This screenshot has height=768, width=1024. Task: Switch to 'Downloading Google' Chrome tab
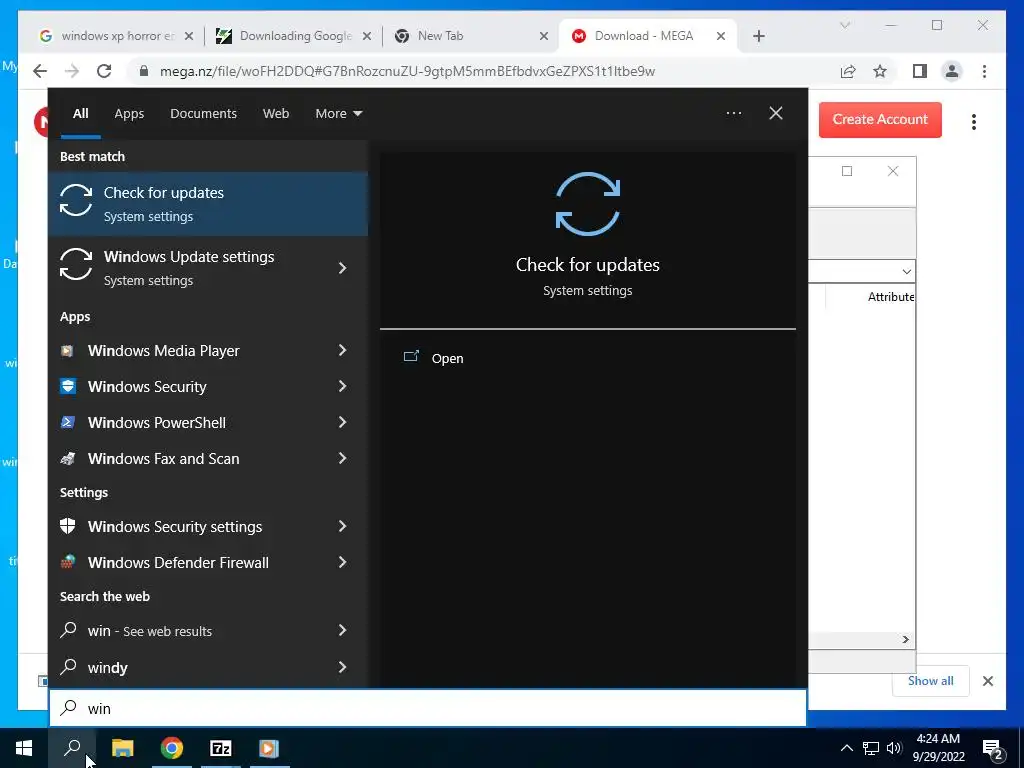click(x=294, y=36)
